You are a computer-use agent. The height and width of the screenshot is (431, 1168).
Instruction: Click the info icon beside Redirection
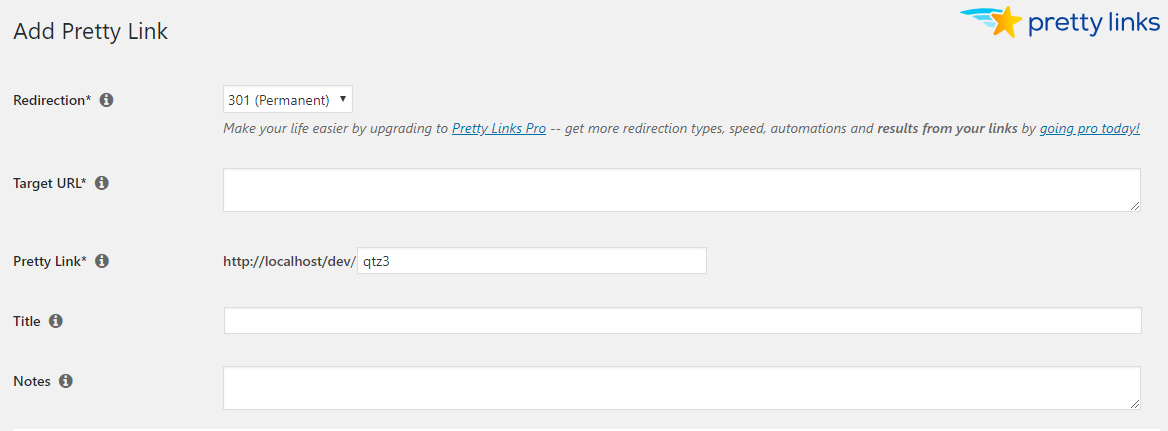pyautogui.click(x=107, y=100)
